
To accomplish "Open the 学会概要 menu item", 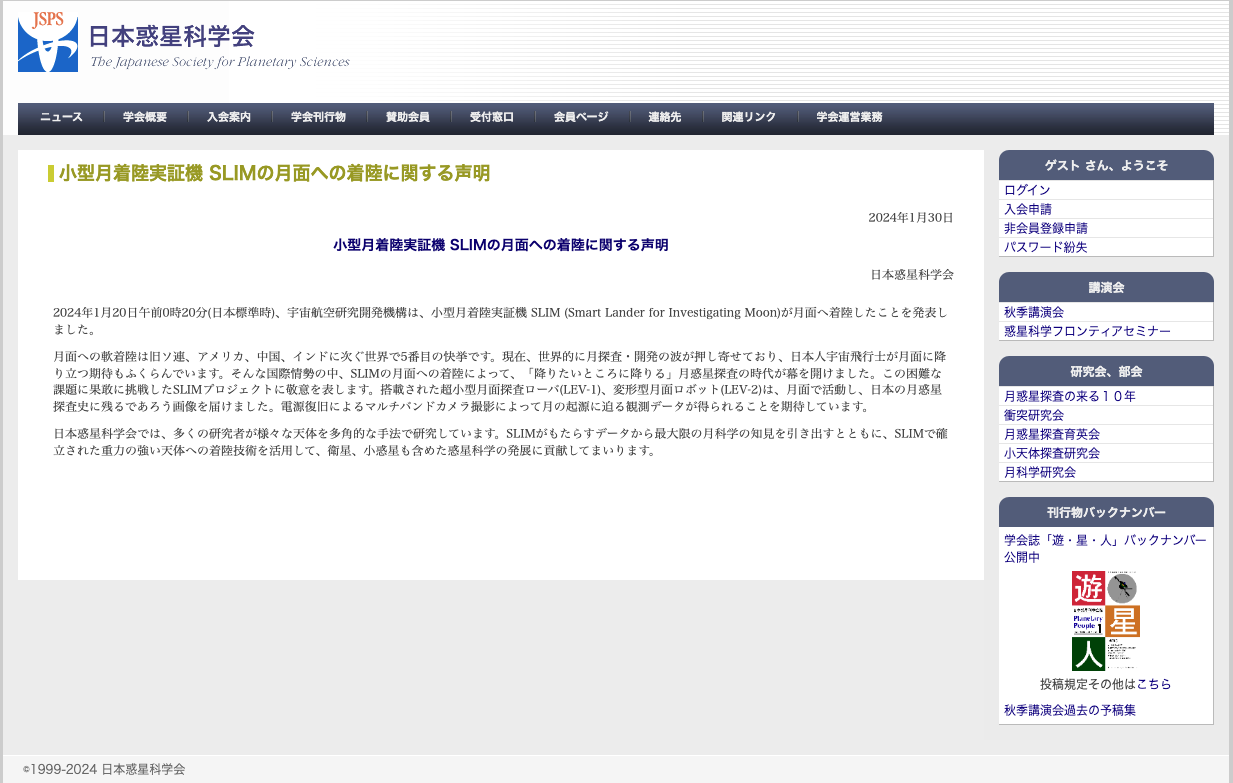I will coord(145,117).
